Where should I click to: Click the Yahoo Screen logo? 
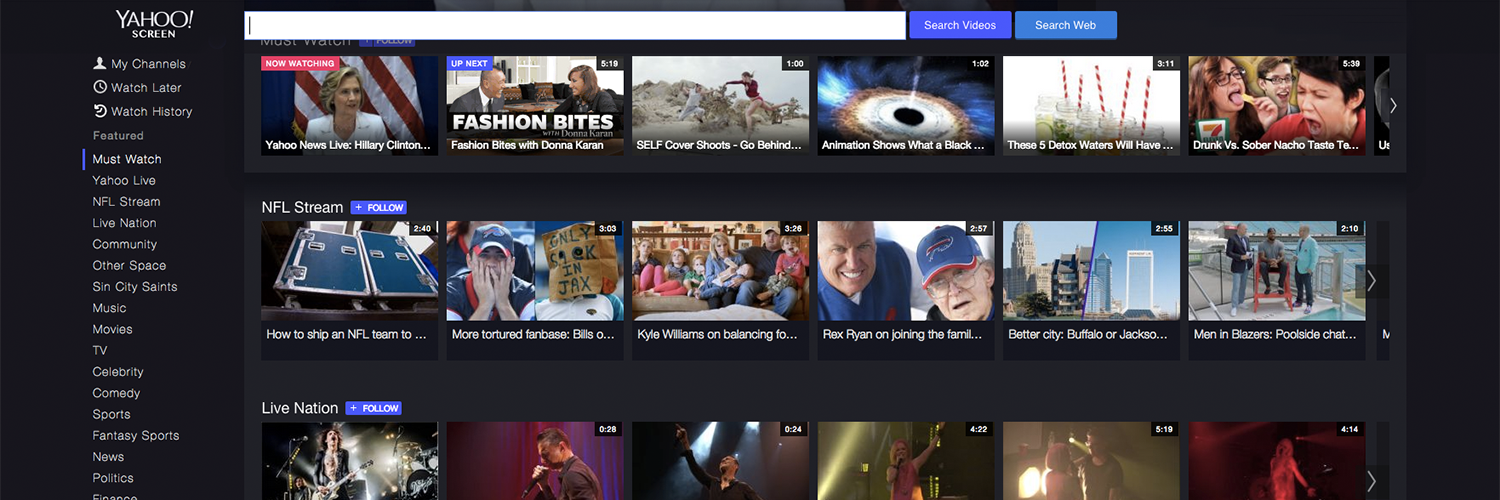point(154,24)
